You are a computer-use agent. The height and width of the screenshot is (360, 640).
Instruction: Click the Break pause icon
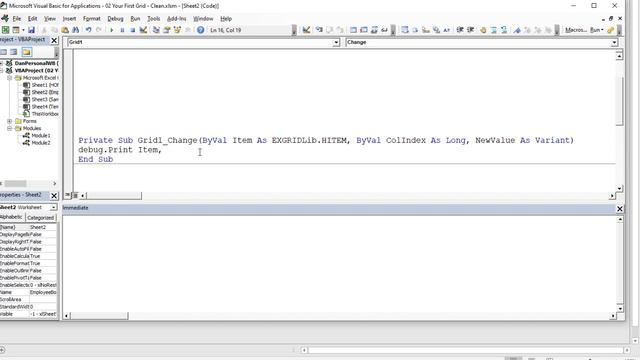[122, 30]
